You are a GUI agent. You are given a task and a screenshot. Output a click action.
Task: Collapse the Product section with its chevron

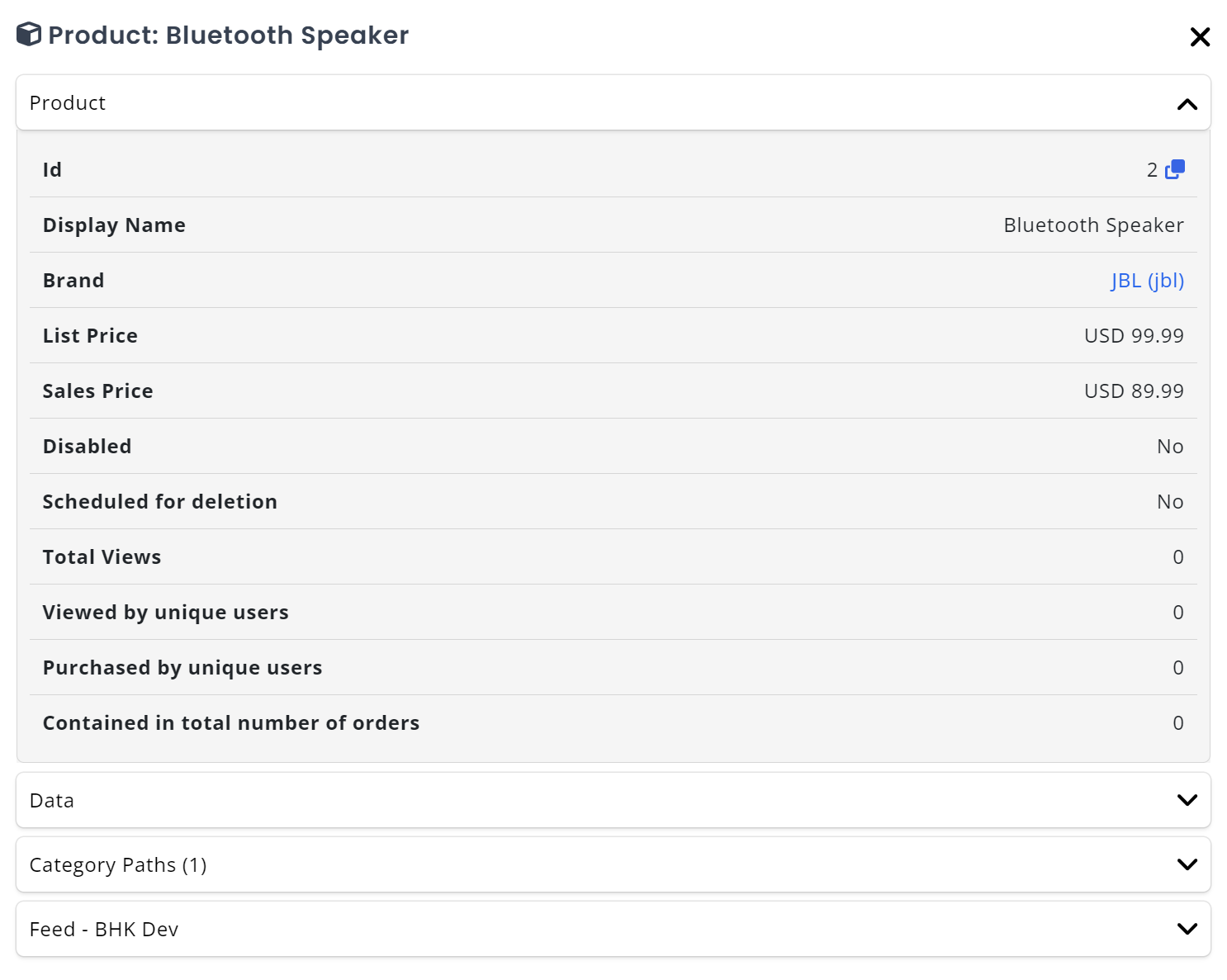tap(1187, 103)
